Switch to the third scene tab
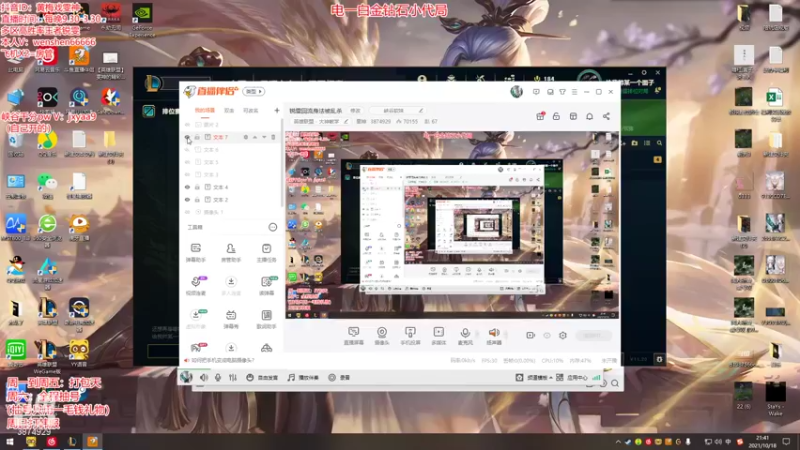The width and height of the screenshot is (800, 450). [251, 110]
